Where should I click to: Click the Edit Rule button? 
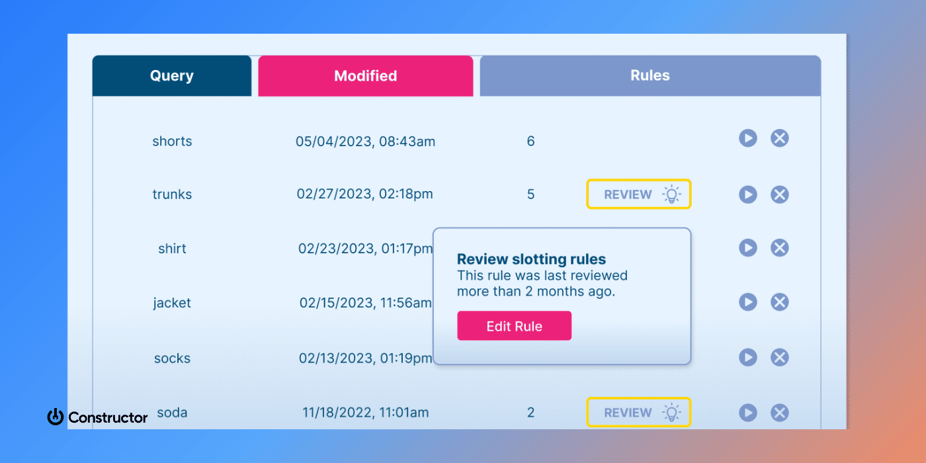514,326
